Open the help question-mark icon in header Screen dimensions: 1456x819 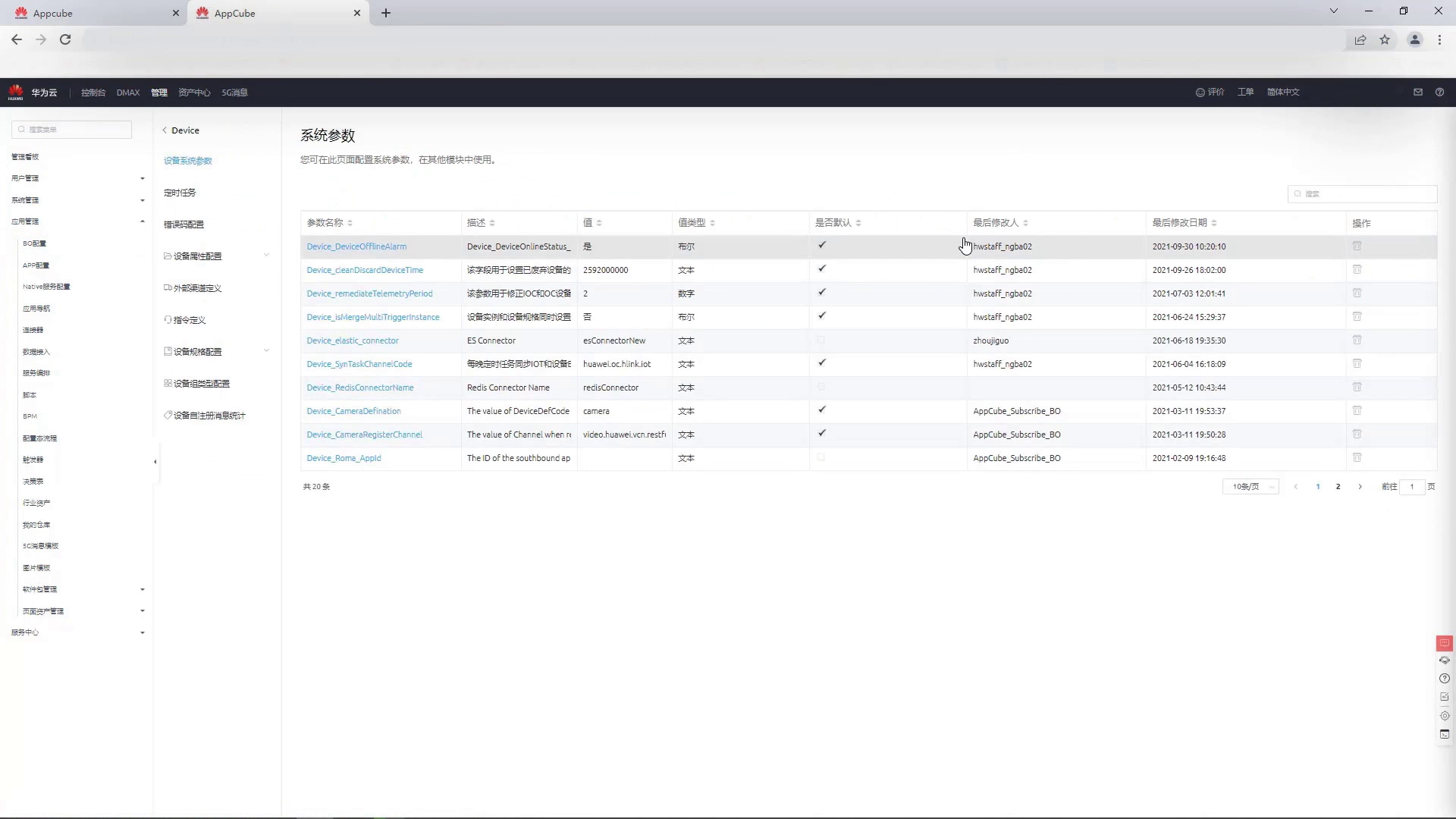1439,92
